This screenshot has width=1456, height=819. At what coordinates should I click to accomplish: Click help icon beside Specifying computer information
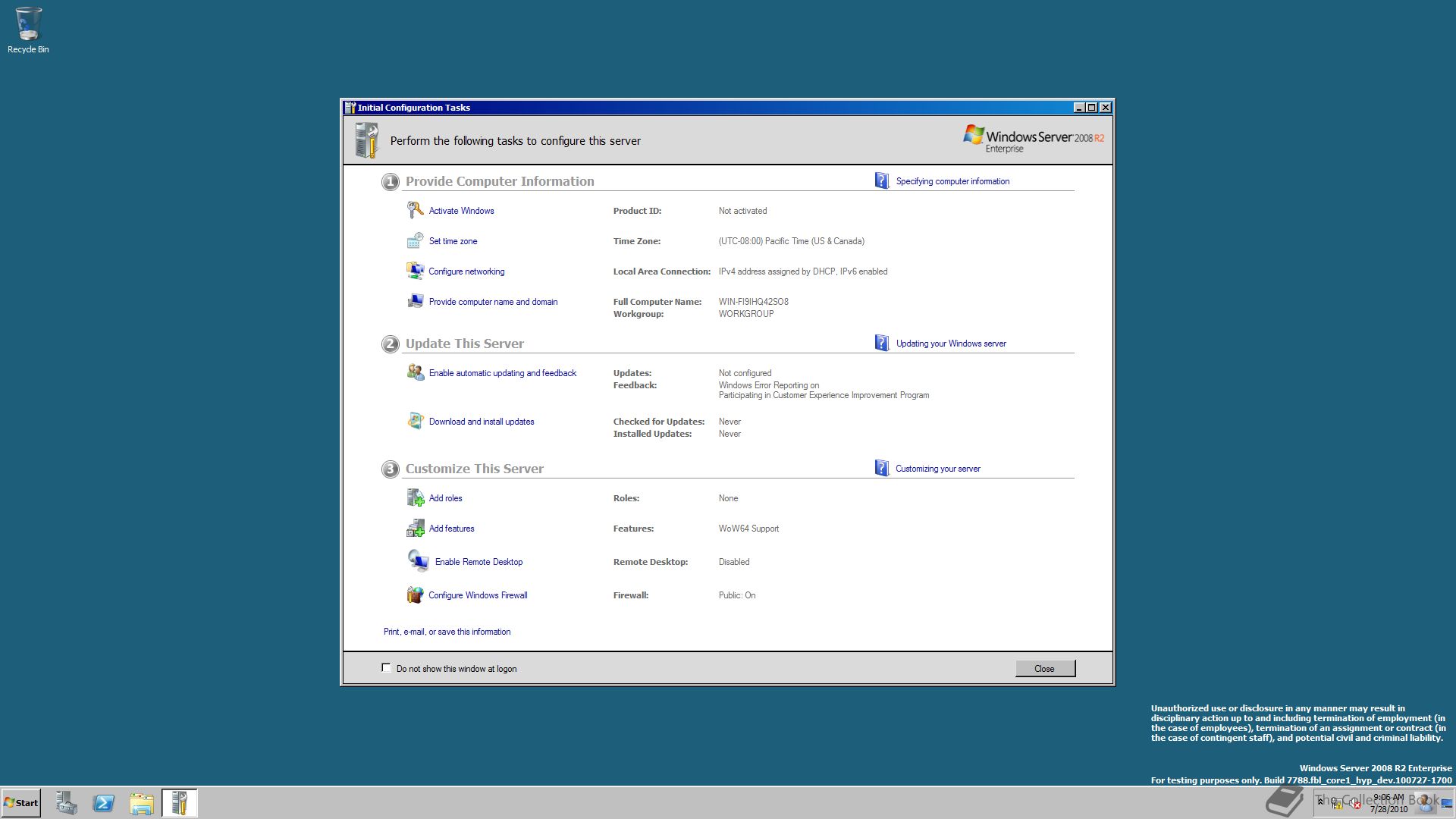881,180
